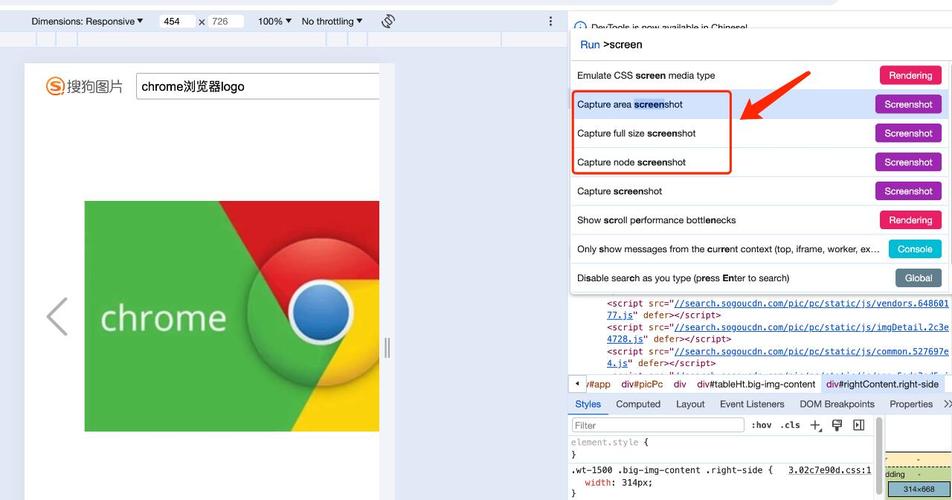Viewport: 952px width, 500px height.
Task: Select the Capture node screenshot command
Action: 631,162
